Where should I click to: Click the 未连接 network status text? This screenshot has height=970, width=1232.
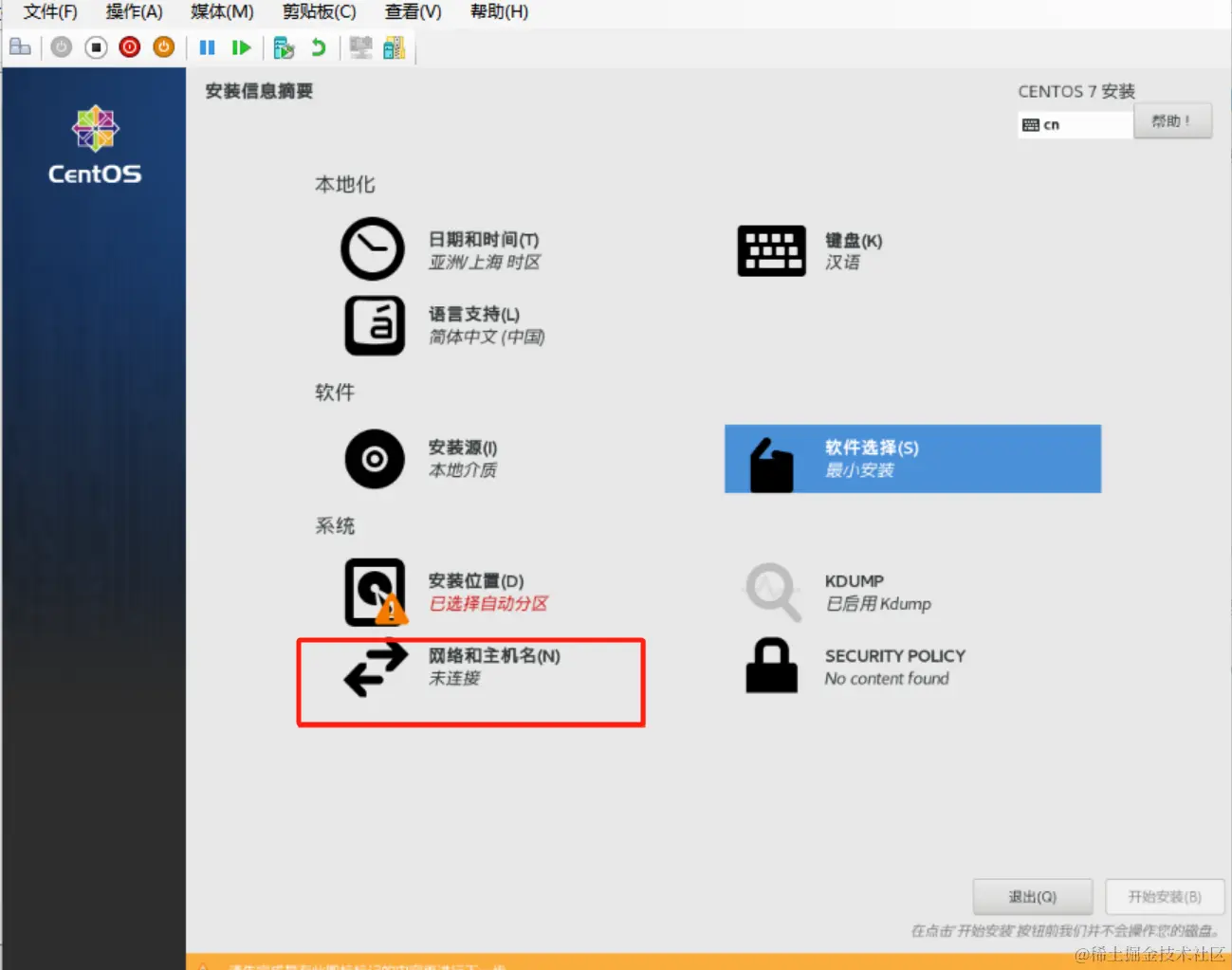click(454, 679)
